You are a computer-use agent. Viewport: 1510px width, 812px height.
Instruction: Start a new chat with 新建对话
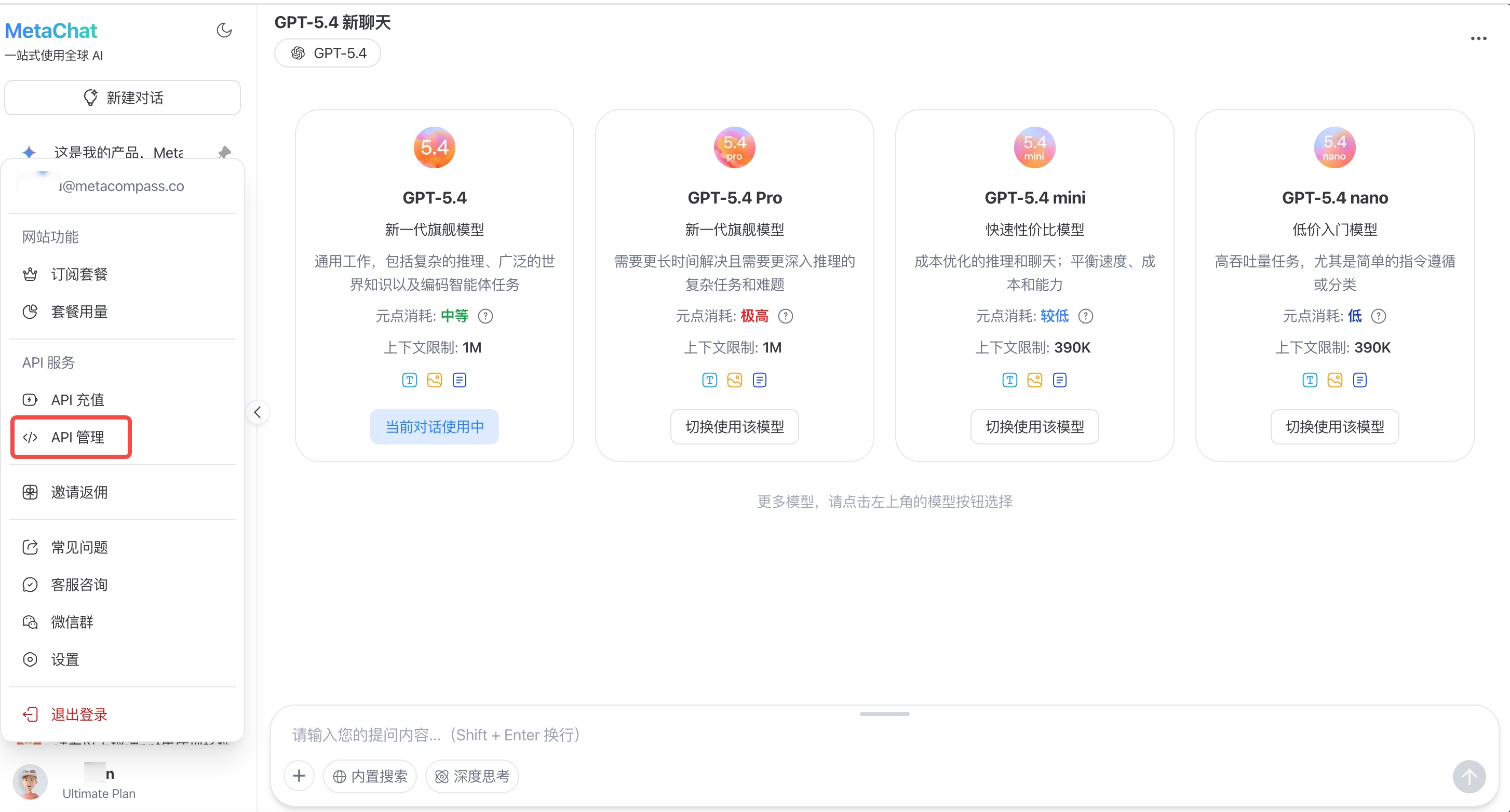pyautogui.click(x=123, y=97)
